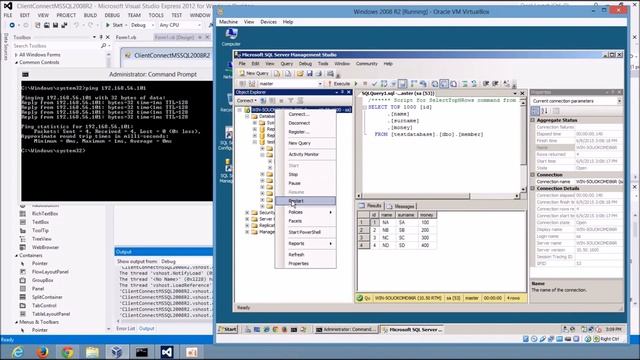
Task: Click the Computer desktop icon in VM
Action: (x=231, y=37)
